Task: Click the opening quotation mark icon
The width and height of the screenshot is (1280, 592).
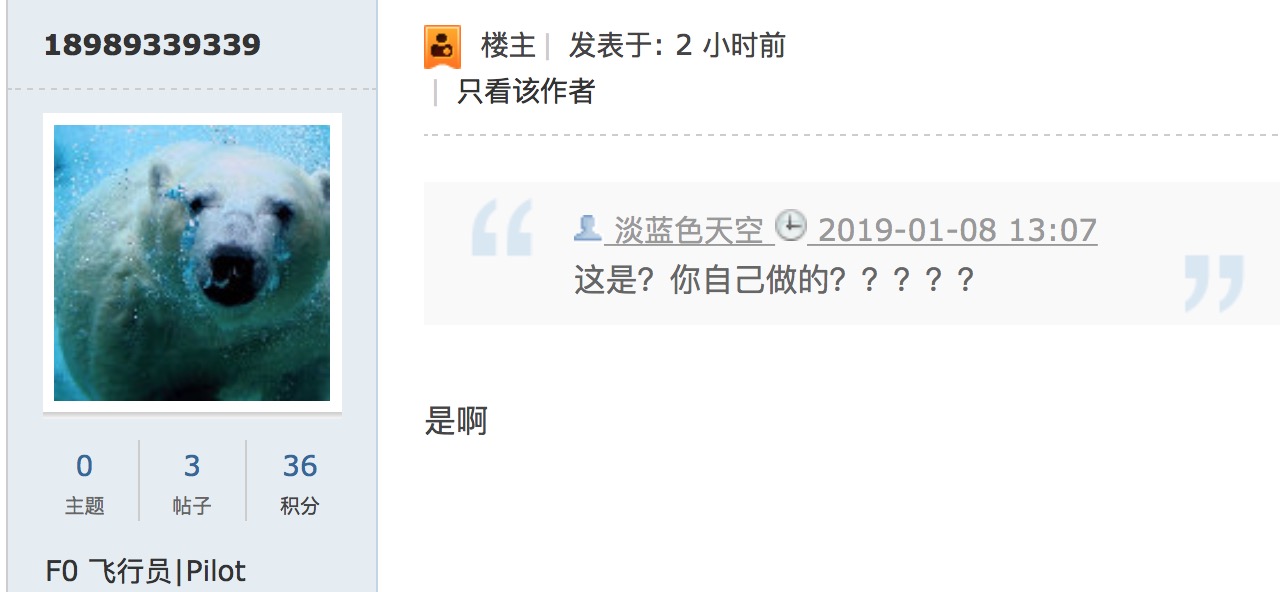Action: [502, 228]
